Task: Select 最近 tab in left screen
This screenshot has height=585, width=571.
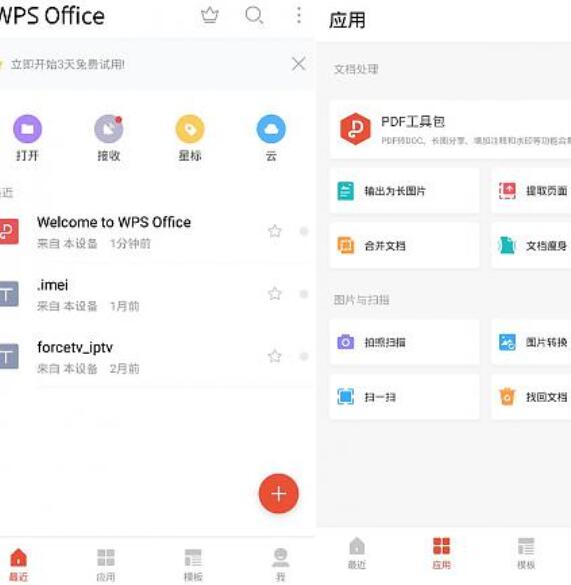Action: point(19,564)
